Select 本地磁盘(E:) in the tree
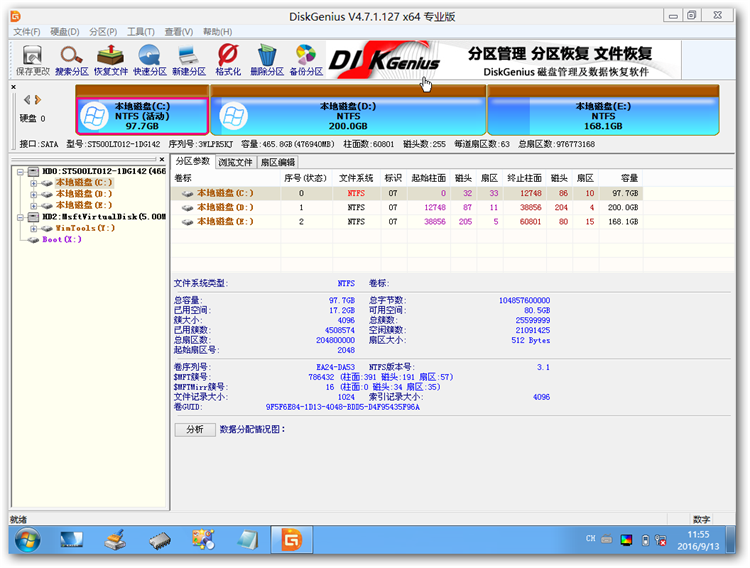 click(84, 205)
